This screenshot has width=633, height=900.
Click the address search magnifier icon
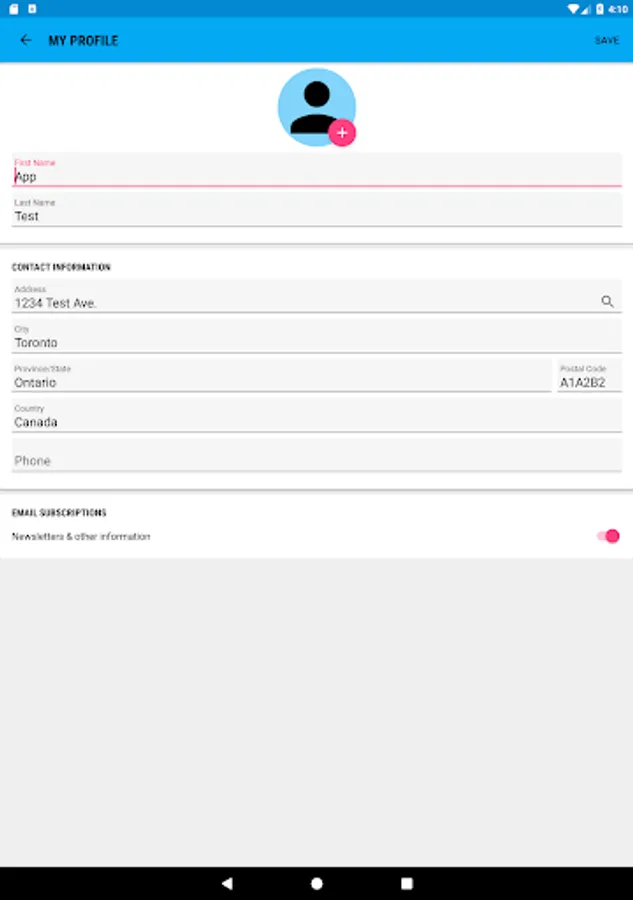(607, 301)
